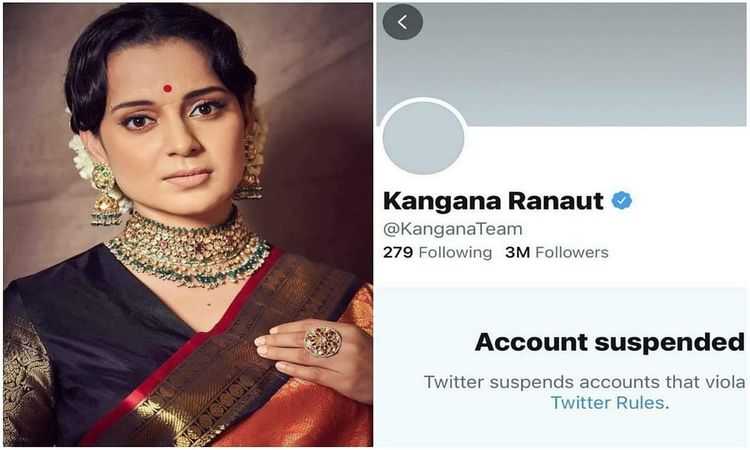Tap the back arrow button
Viewport: 750px width, 450px height.
[x=402, y=22]
